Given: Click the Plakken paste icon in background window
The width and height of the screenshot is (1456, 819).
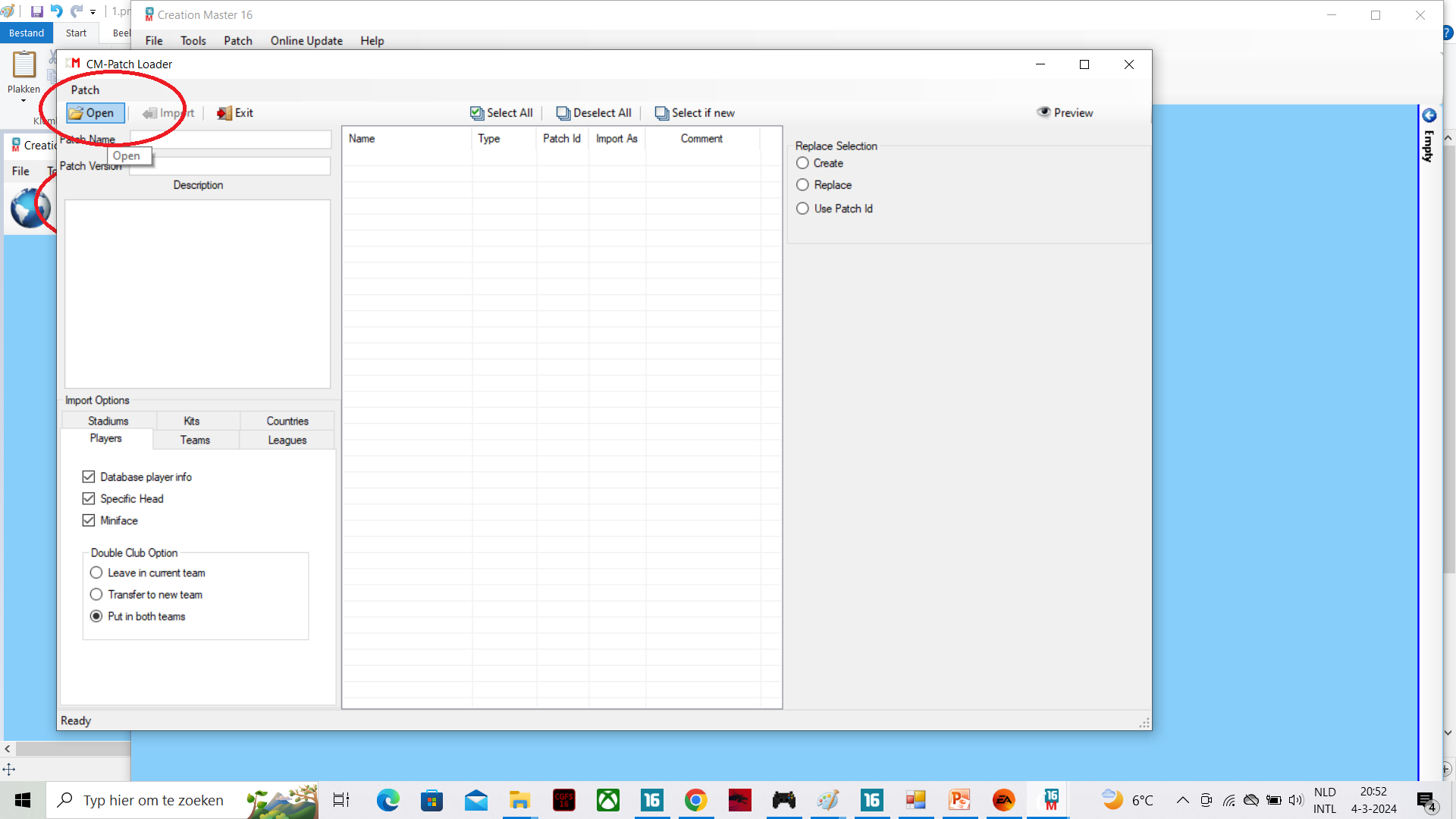Looking at the screenshot, I should (24, 65).
